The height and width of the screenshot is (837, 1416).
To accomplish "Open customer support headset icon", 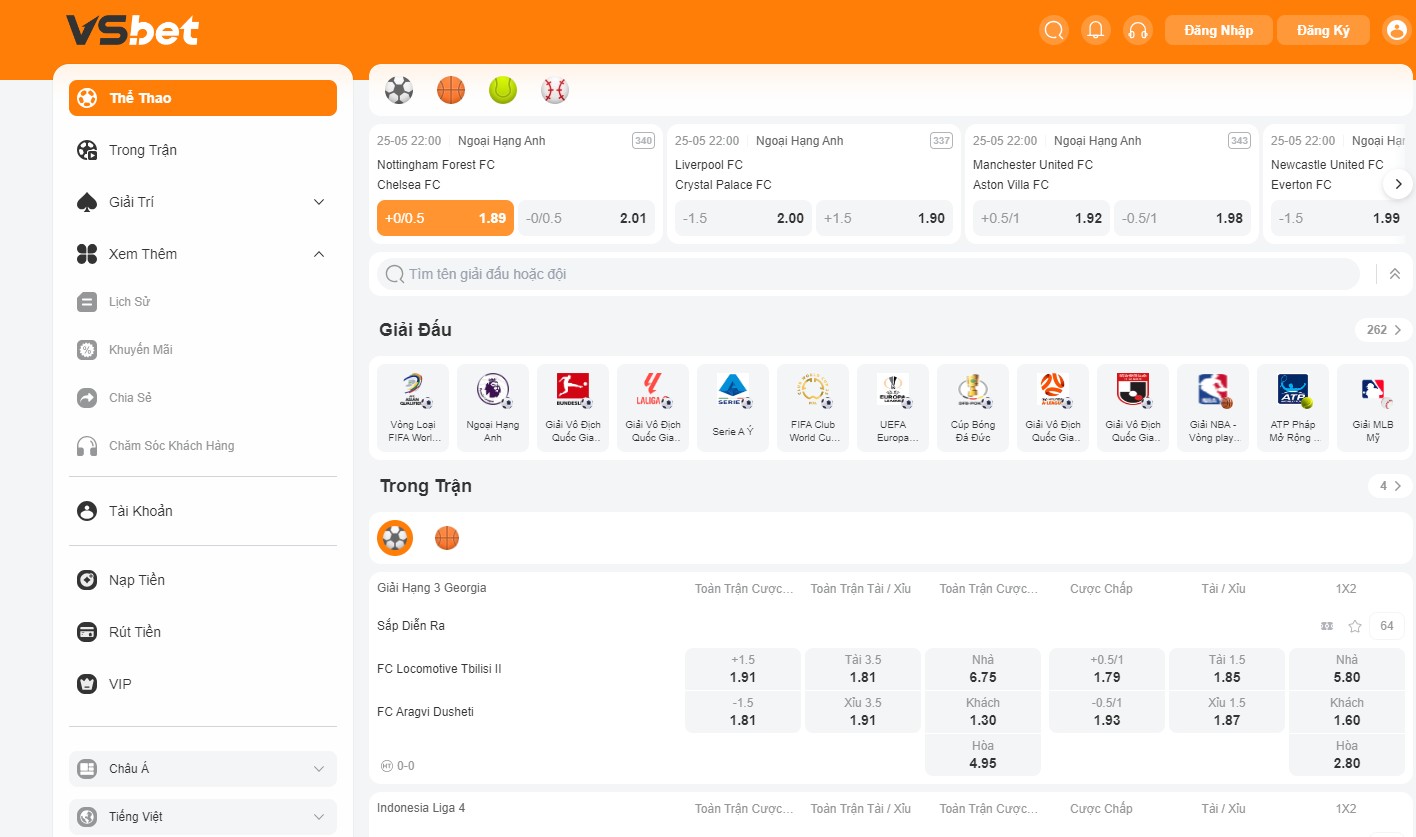I will tap(1137, 30).
